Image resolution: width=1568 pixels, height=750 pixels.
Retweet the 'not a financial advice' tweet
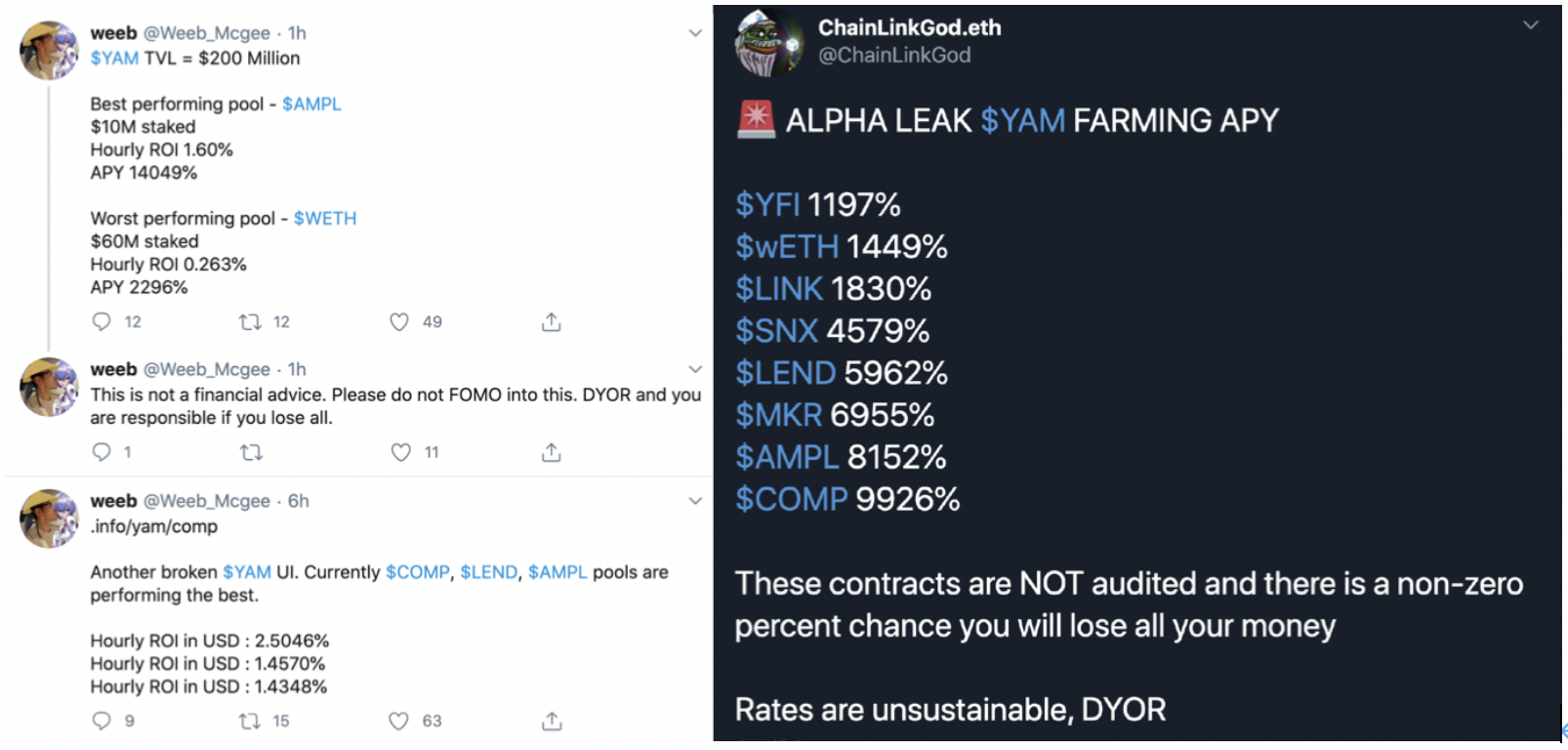pyautogui.click(x=251, y=452)
